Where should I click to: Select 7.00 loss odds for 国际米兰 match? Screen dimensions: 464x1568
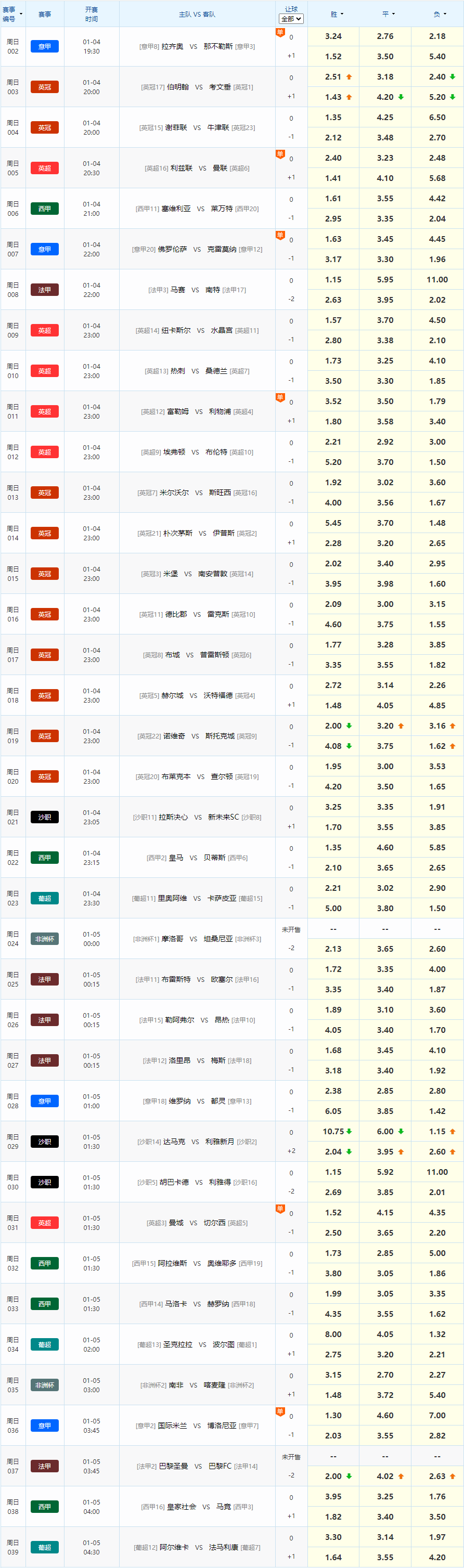tap(437, 1415)
